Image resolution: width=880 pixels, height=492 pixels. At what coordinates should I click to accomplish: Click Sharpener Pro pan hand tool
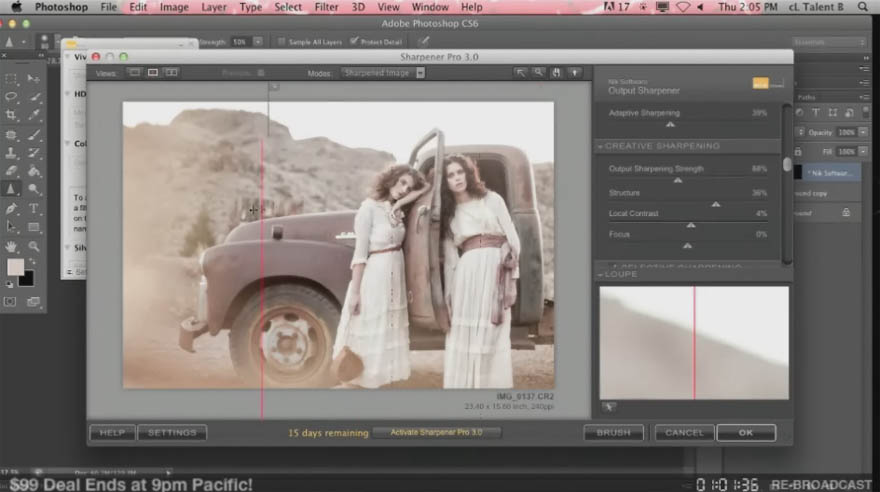click(x=556, y=73)
